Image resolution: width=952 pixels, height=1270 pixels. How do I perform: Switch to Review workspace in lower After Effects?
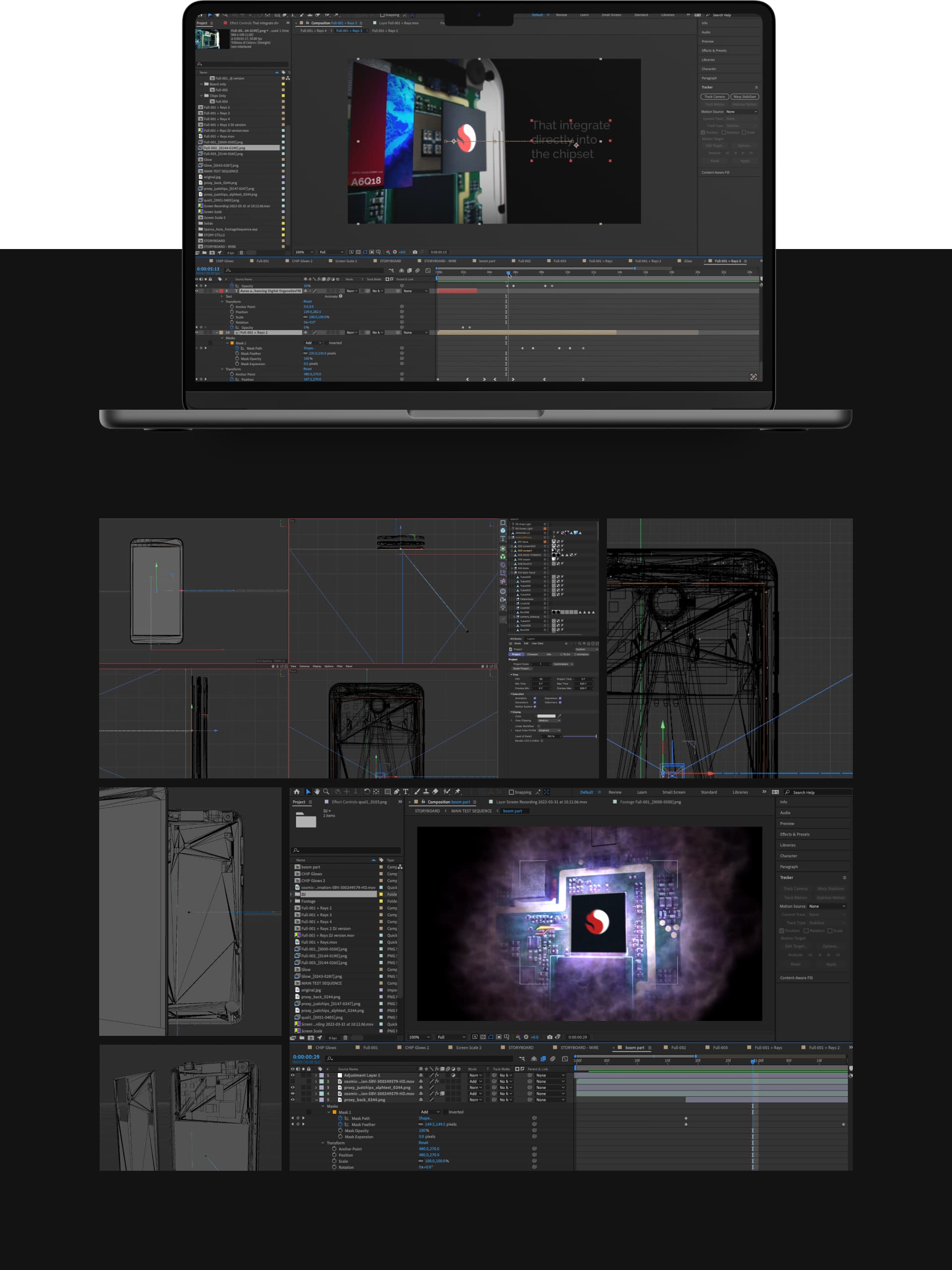[x=615, y=792]
